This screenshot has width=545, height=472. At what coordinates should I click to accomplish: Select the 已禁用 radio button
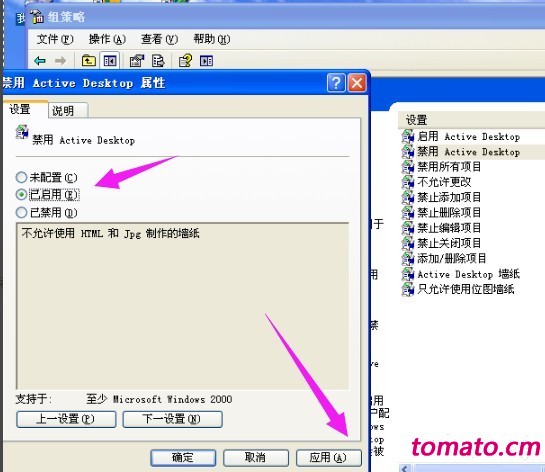[21, 212]
